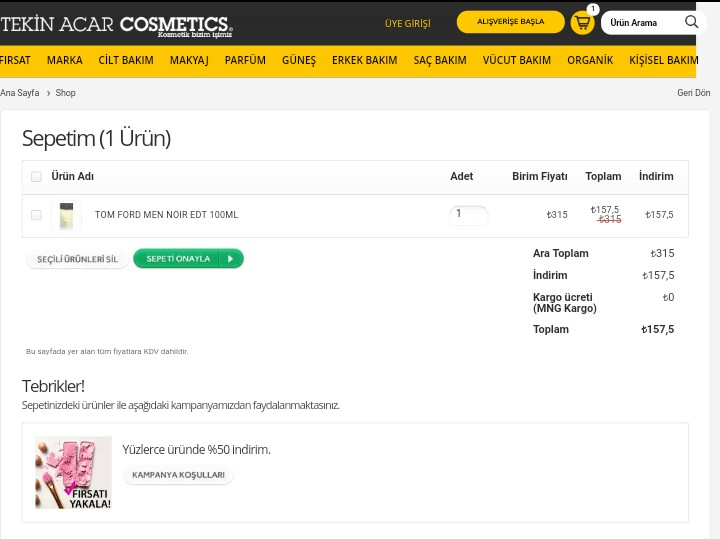720x539 pixels.
Task: Click the 'Tebrikler!' heading
Action: pyautogui.click(x=53, y=386)
